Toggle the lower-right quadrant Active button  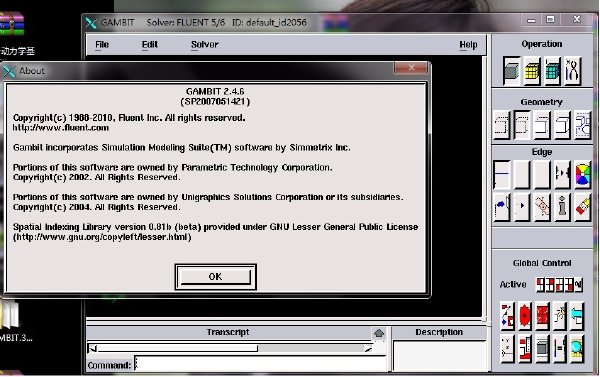click(x=569, y=285)
